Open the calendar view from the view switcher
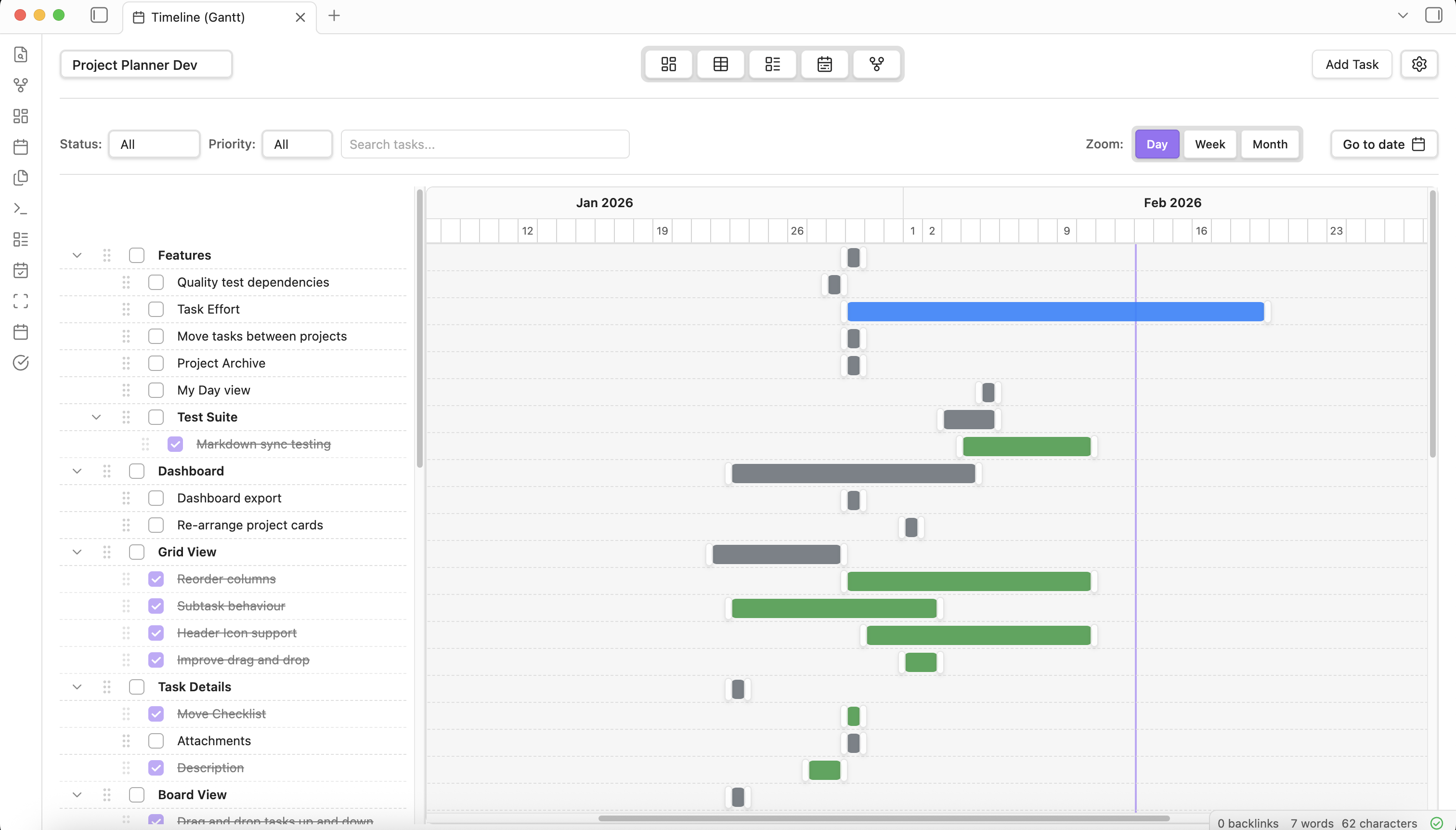1456x830 pixels. pyautogui.click(x=824, y=64)
